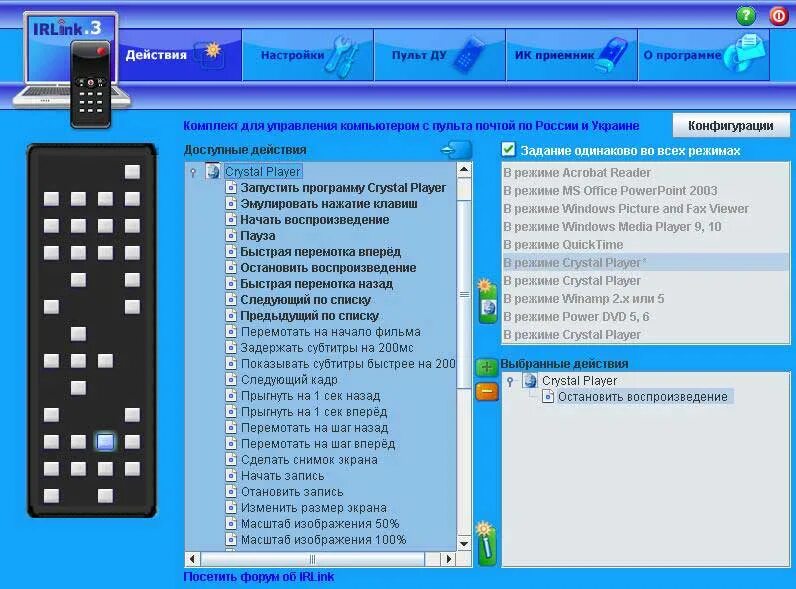Click the Конфигурации button
796x589 pixels.
[x=731, y=125]
